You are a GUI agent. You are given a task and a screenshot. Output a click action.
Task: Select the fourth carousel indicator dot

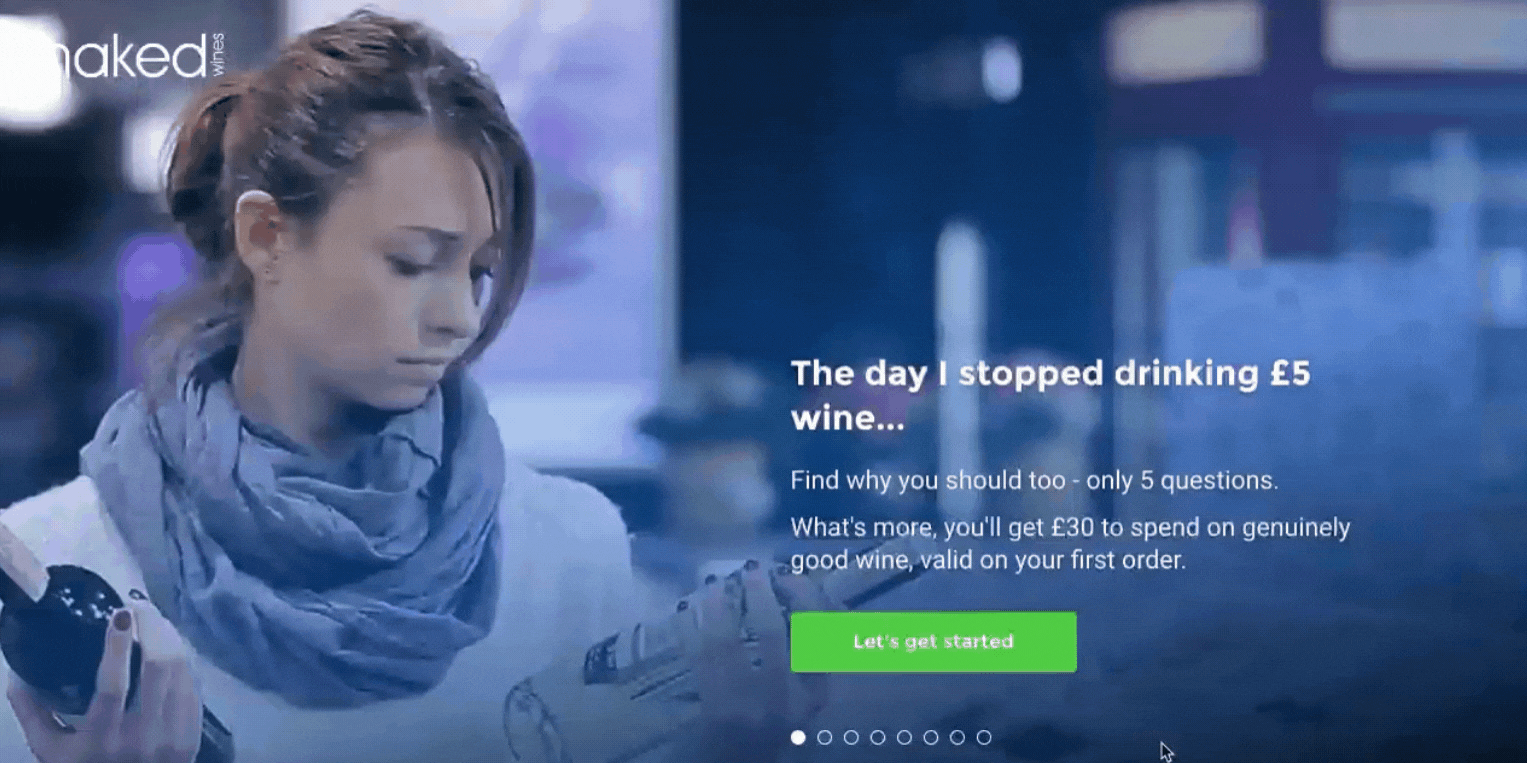878,737
